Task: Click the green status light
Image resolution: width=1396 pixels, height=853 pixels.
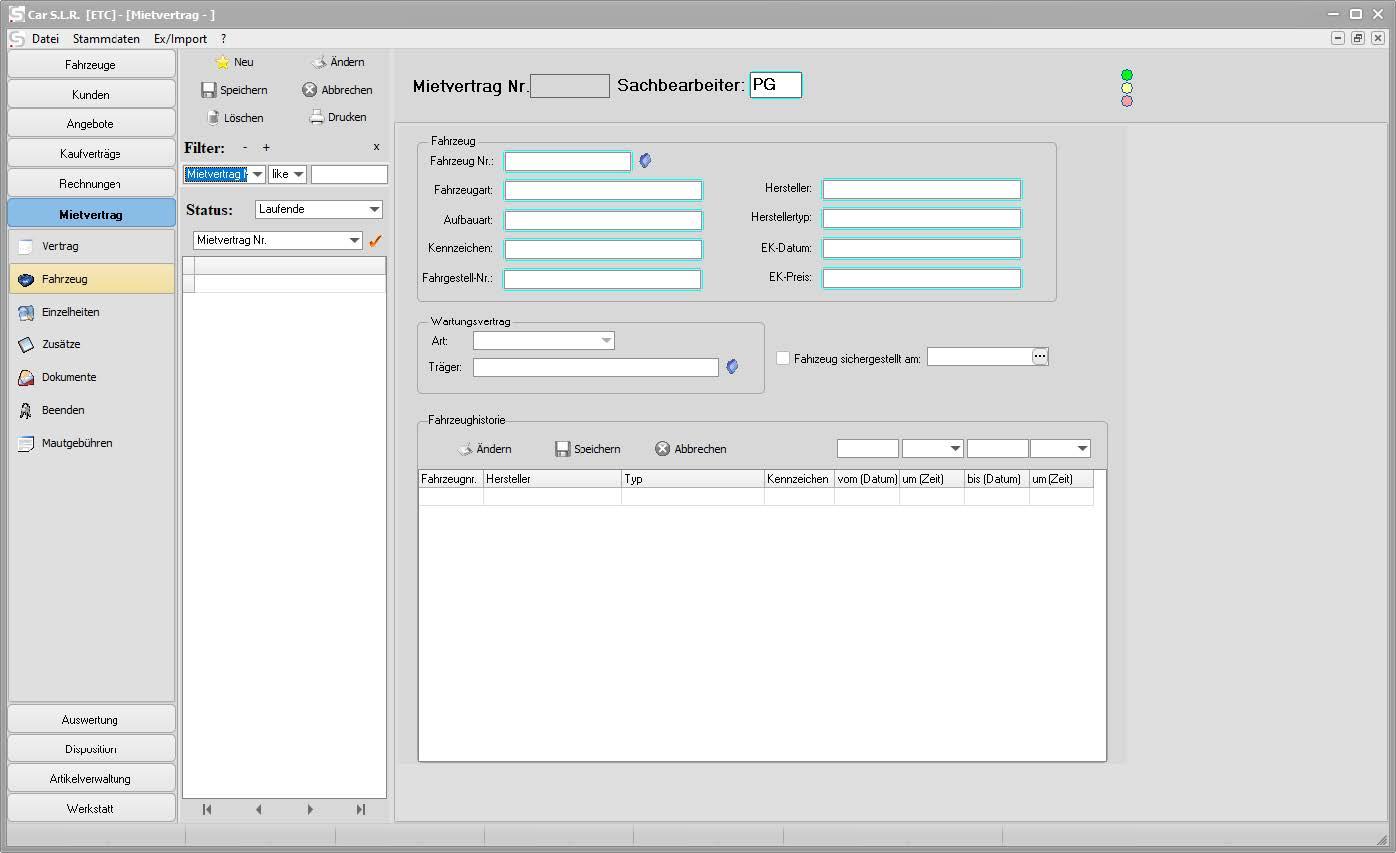Action: [1127, 75]
